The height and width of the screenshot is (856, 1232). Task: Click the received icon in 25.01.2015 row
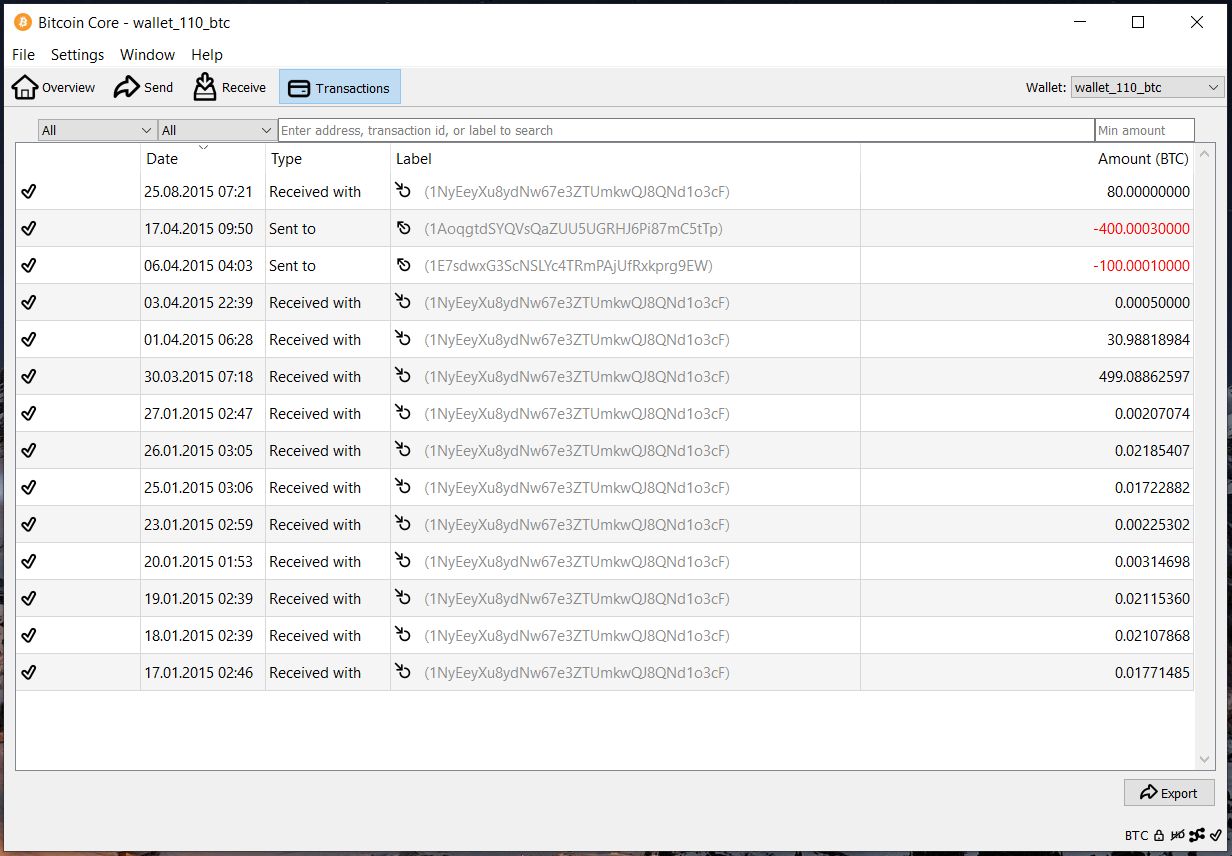(x=403, y=486)
